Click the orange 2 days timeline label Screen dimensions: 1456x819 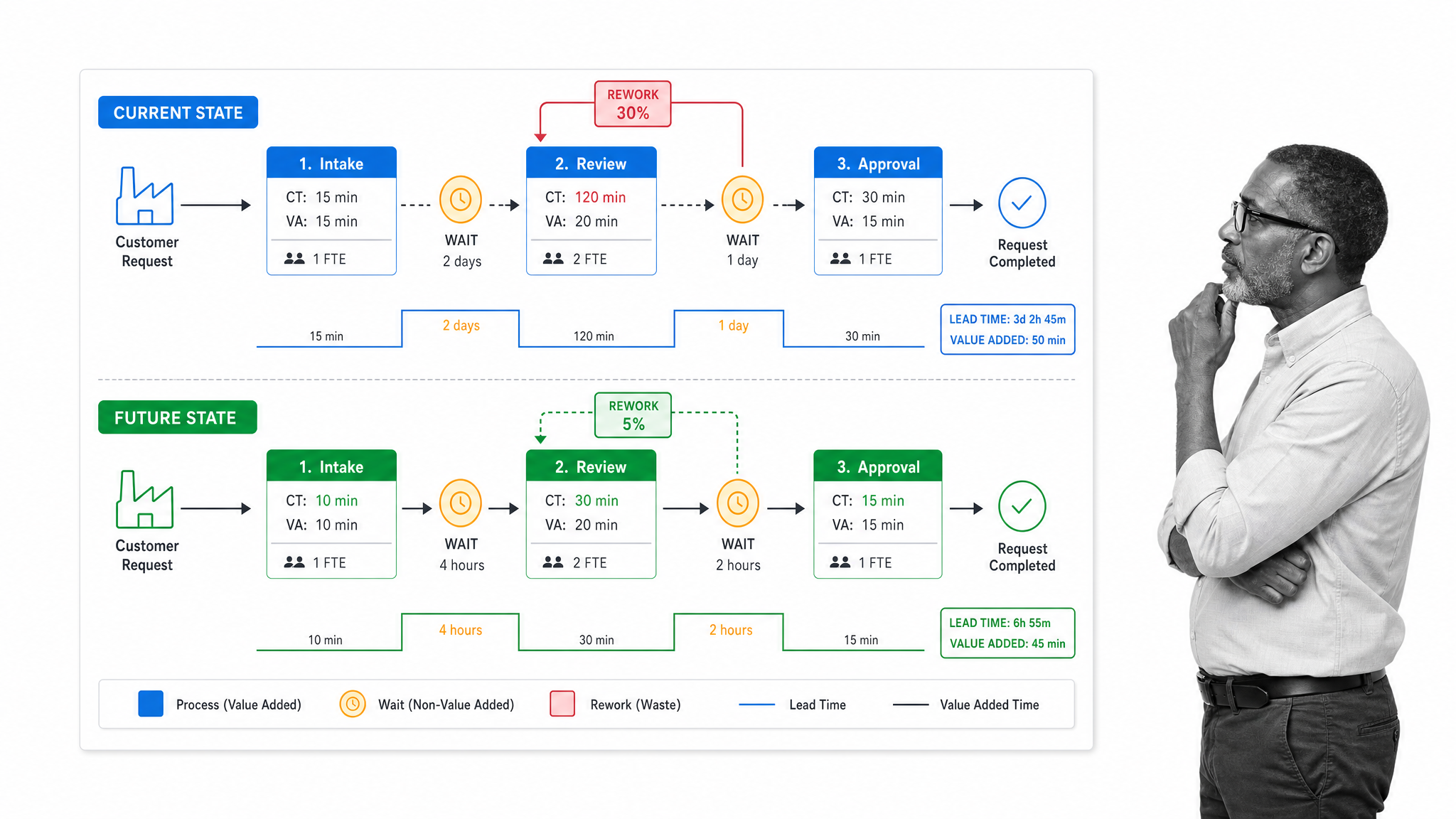461,325
